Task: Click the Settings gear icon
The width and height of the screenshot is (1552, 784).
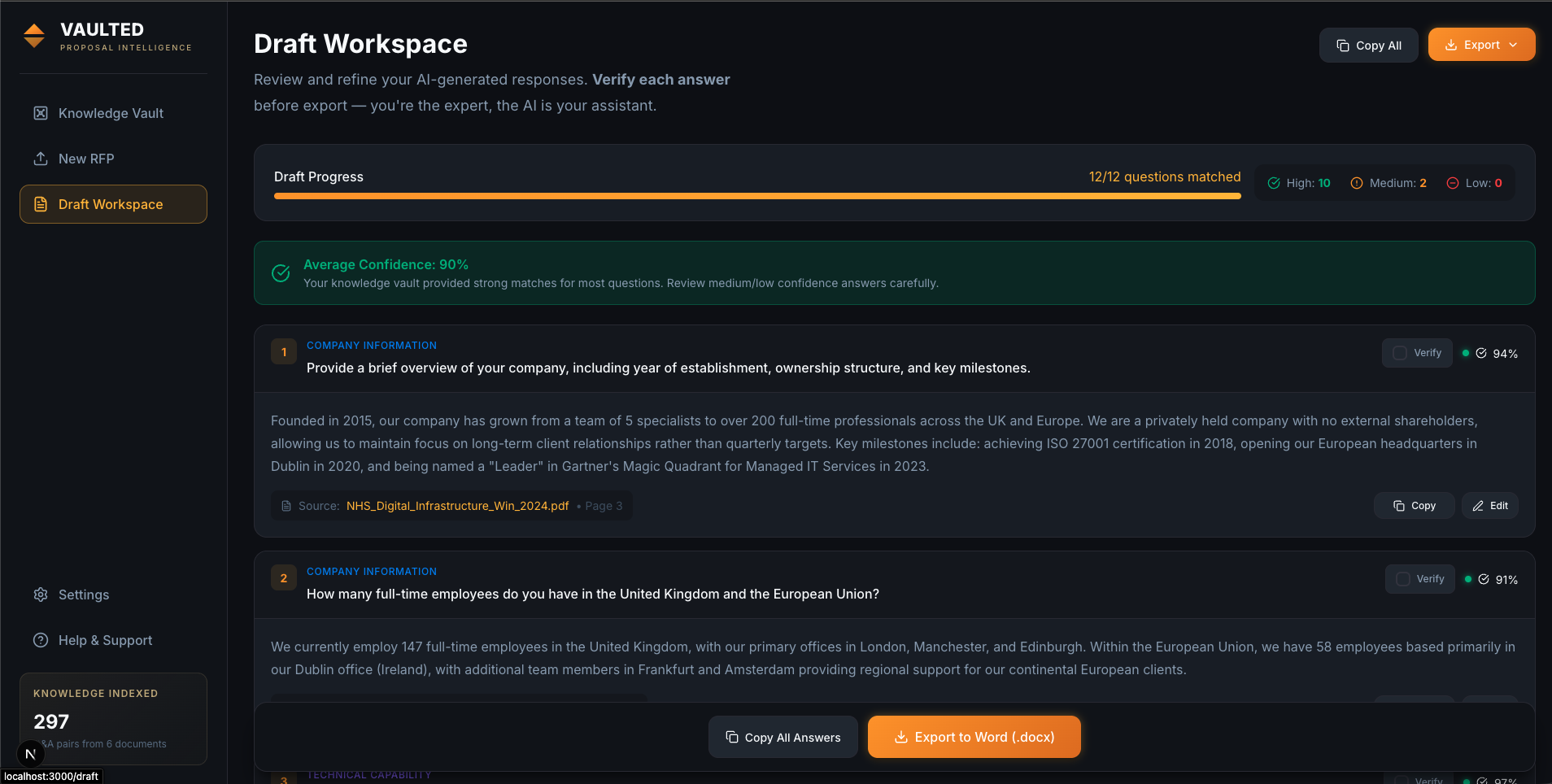Action: (x=41, y=595)
